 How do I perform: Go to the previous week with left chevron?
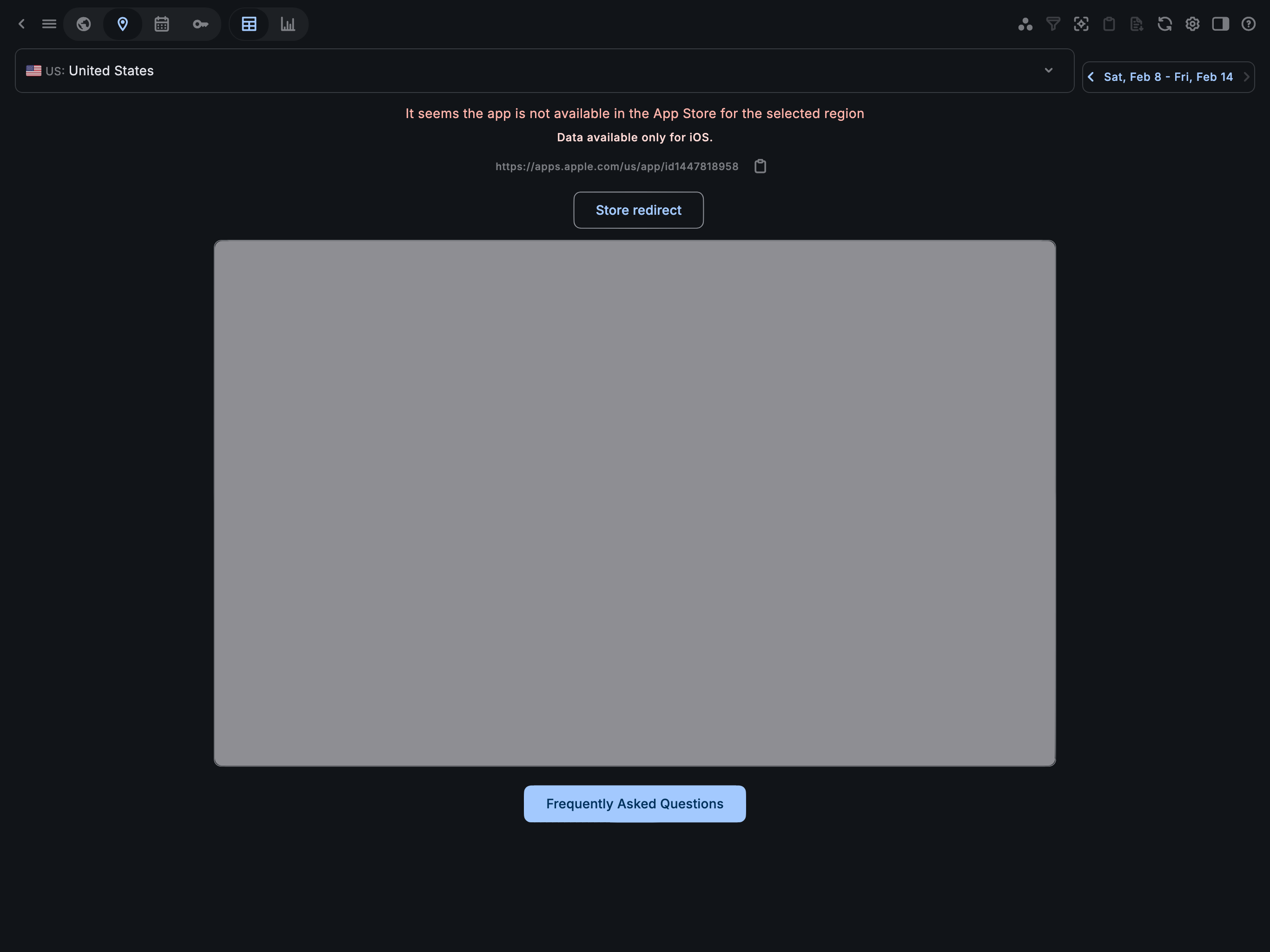click(x=1091, y=76)
